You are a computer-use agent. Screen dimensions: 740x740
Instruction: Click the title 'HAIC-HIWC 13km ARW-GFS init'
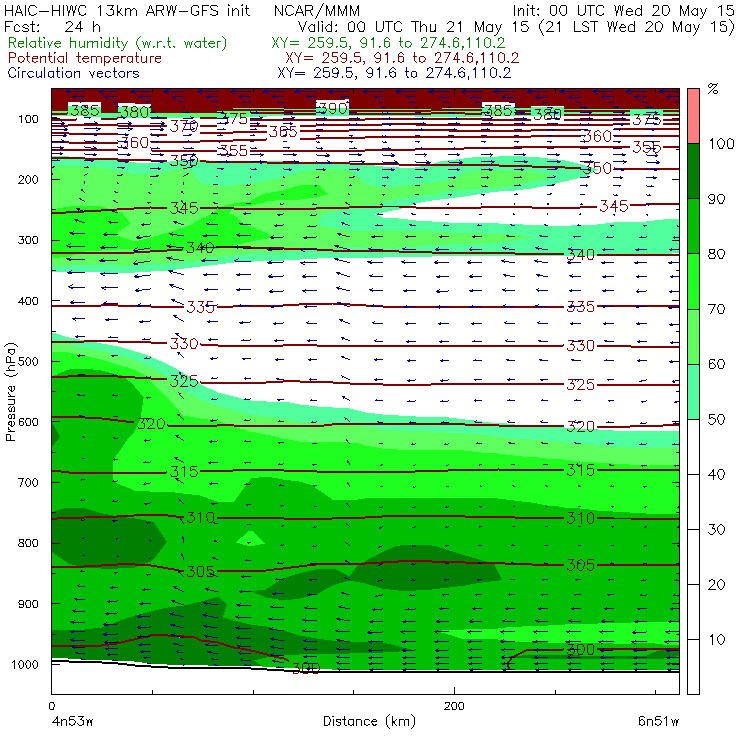[x=127, y=10]
